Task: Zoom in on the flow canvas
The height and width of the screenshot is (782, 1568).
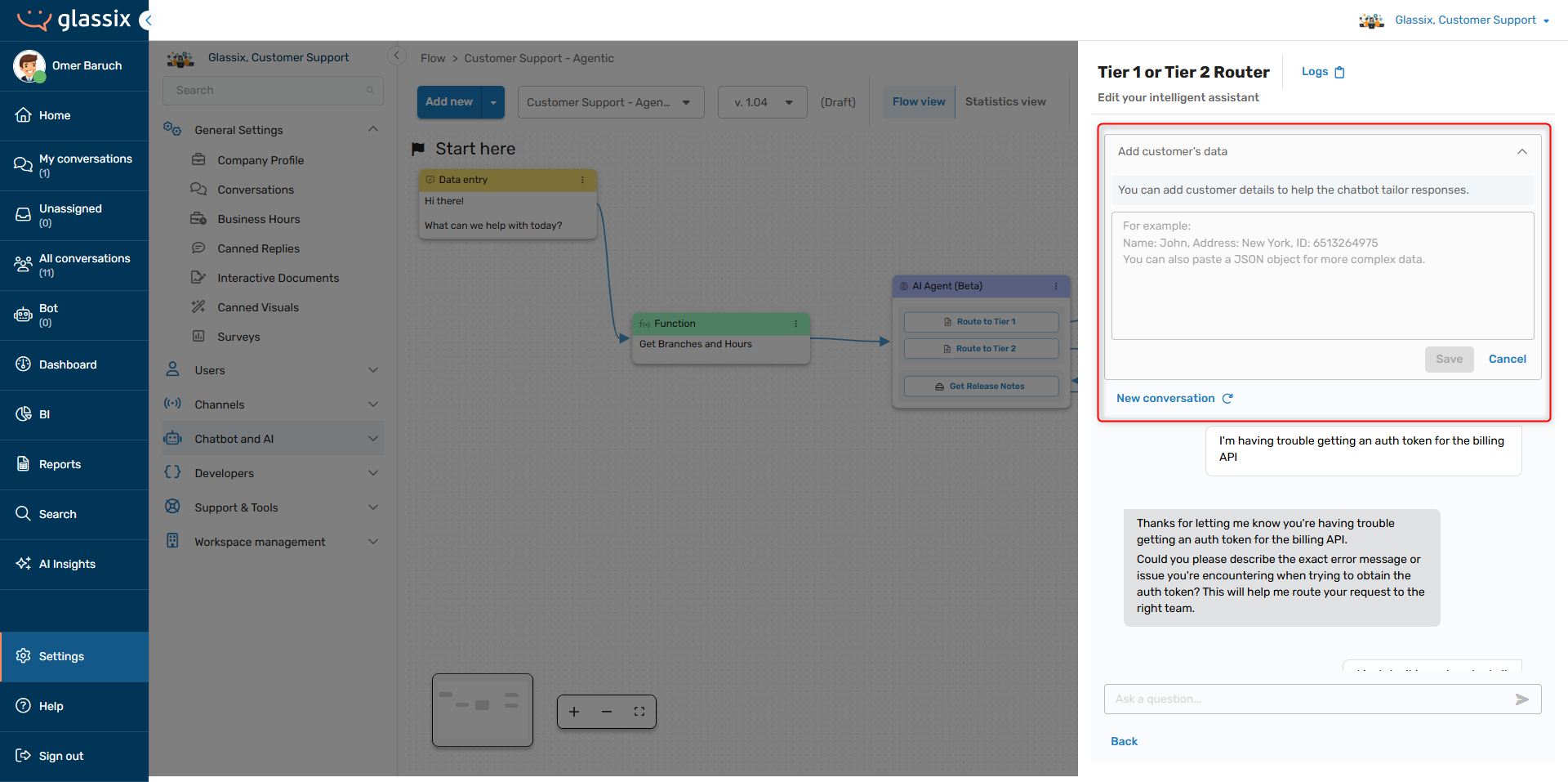Action: [x=574, y=712]
